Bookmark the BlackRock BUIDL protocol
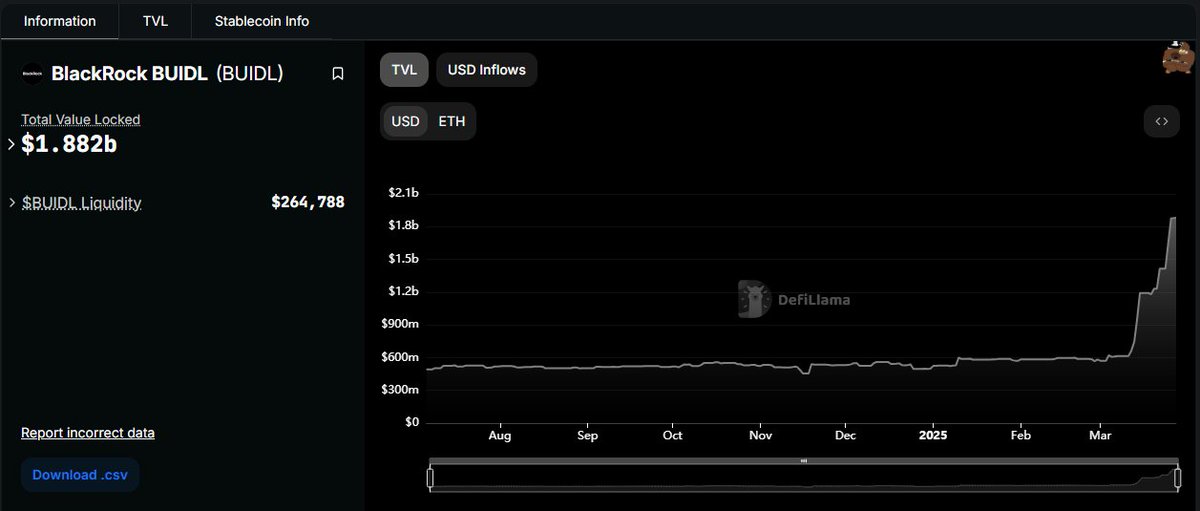The image size is (1200, 511). [338, 74]
